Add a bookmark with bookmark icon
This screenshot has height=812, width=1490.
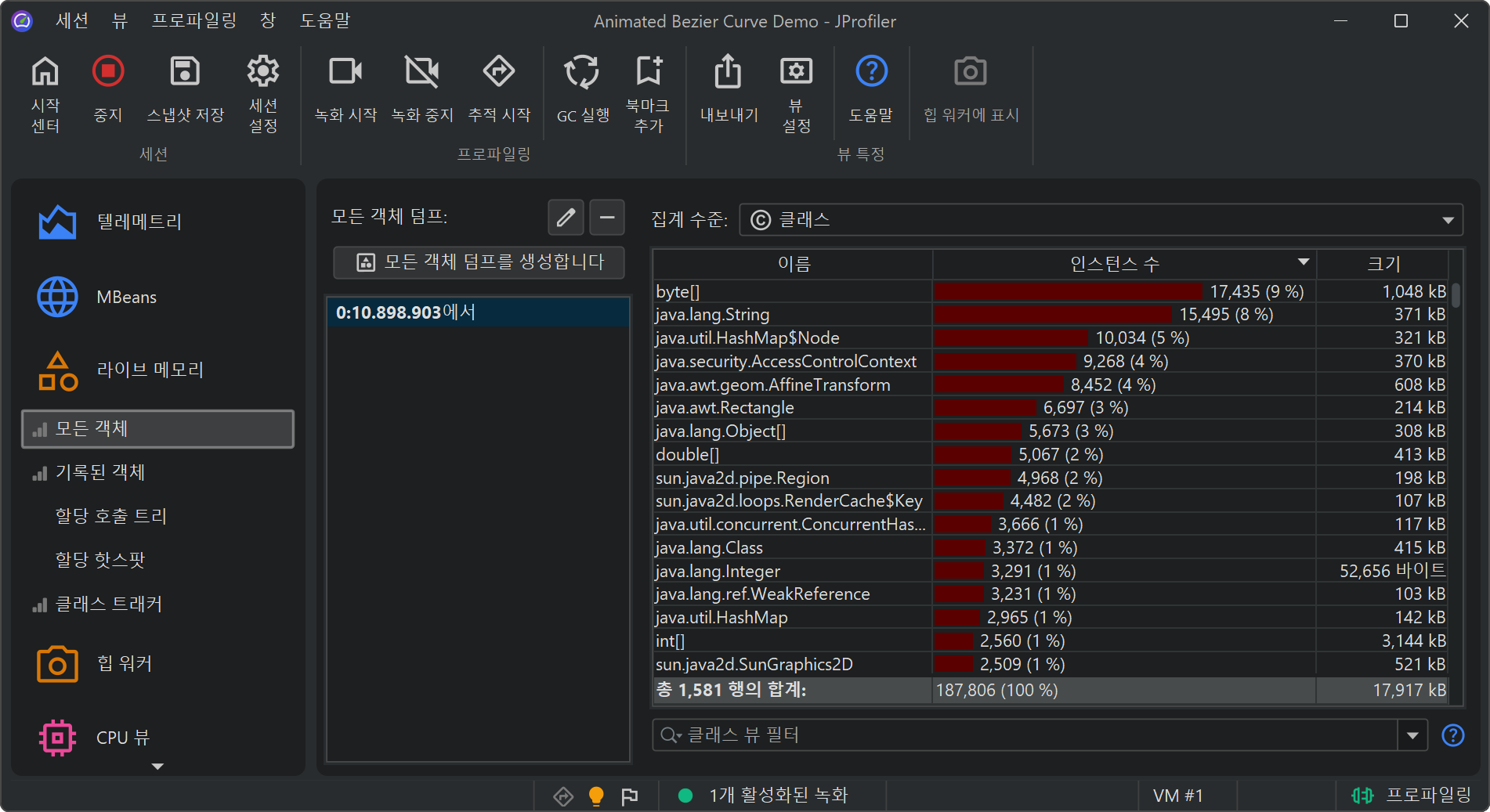(x=648, y=72)
